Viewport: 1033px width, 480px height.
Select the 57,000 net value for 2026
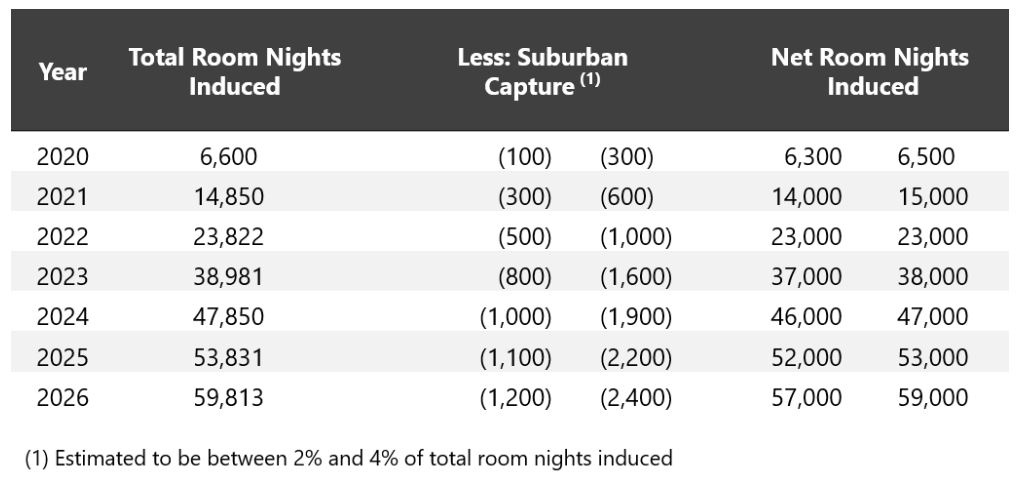pos(806,398)
